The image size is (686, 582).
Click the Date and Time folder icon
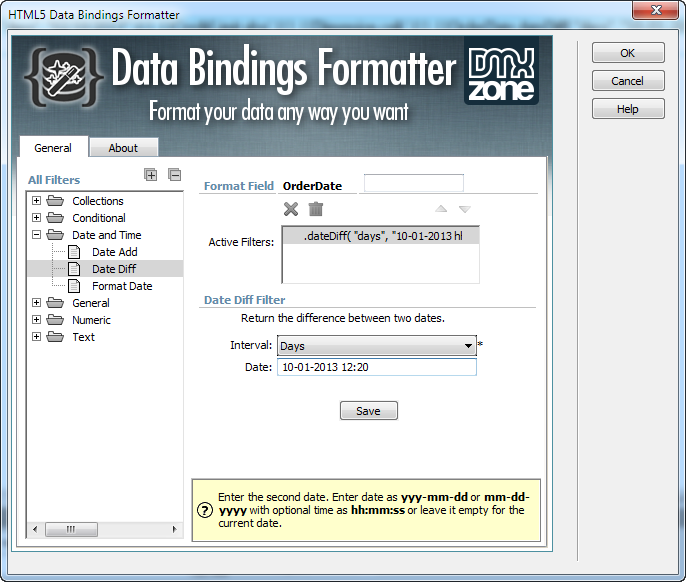point(55,235)
